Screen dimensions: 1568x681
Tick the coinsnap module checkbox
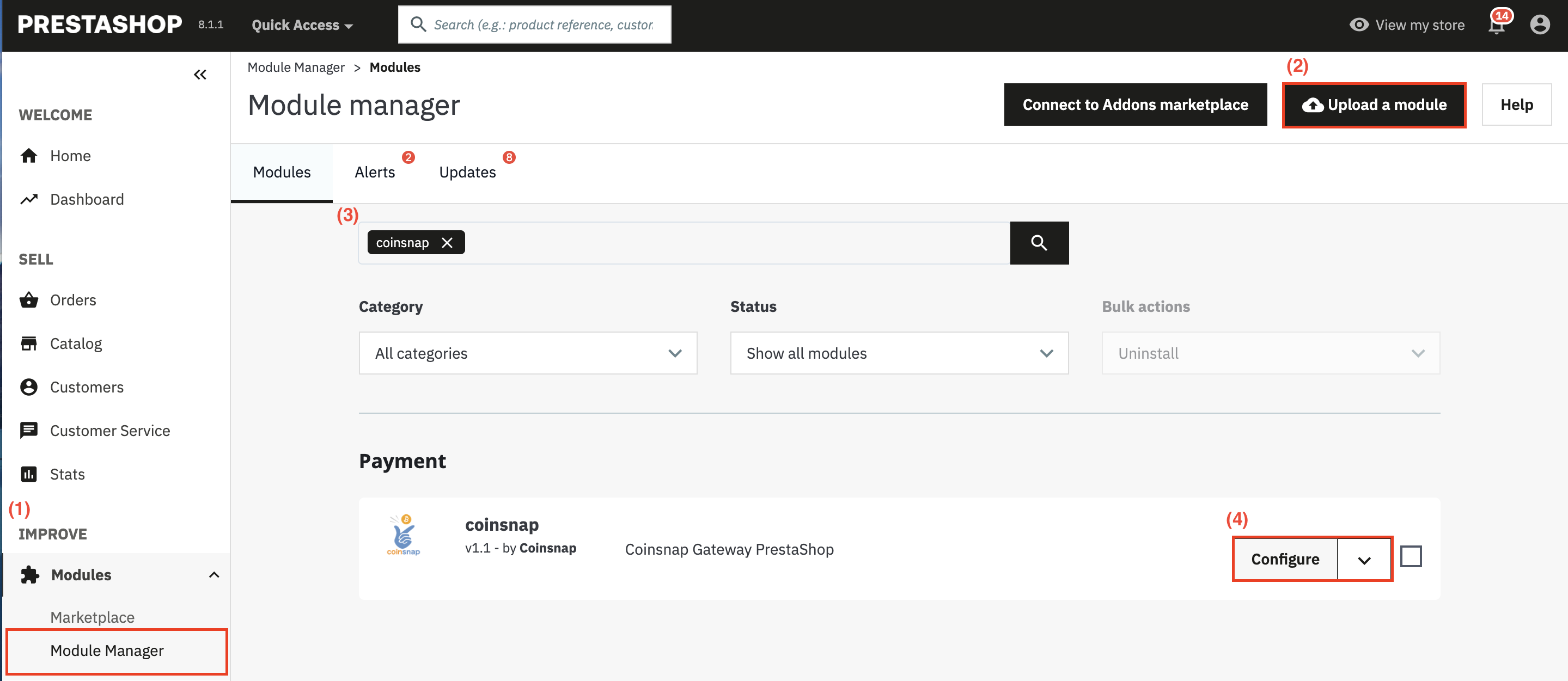click(x=1411, y=556)
